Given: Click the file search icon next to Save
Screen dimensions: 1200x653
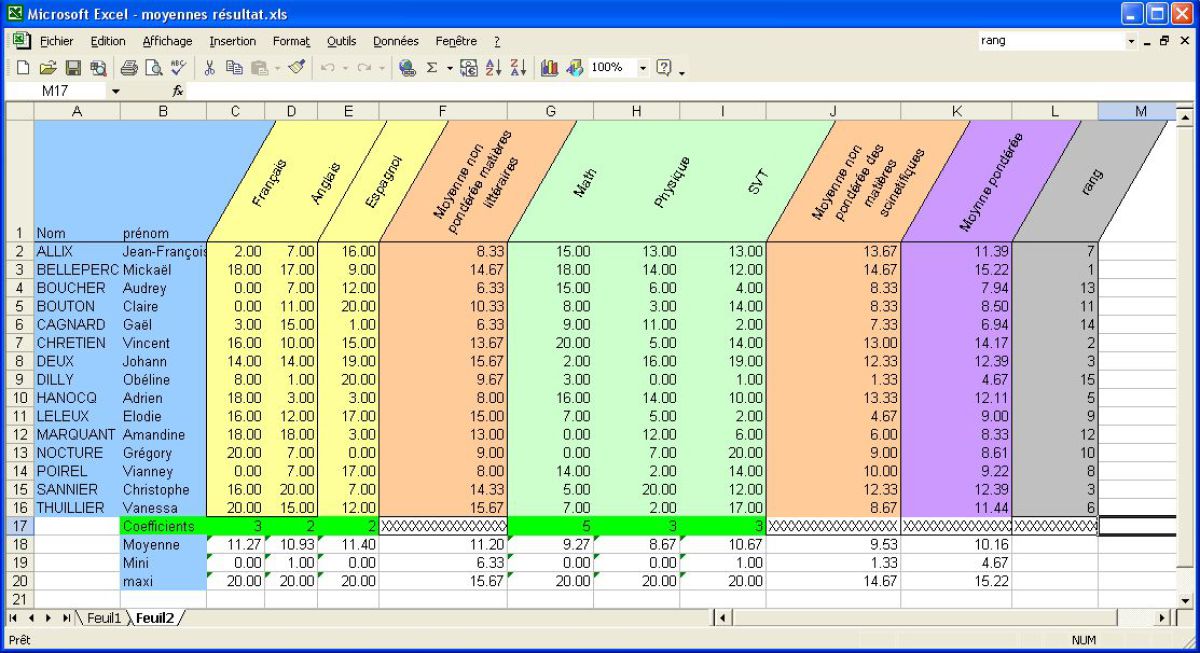Looking at the screenshot, I should [98, 68].
